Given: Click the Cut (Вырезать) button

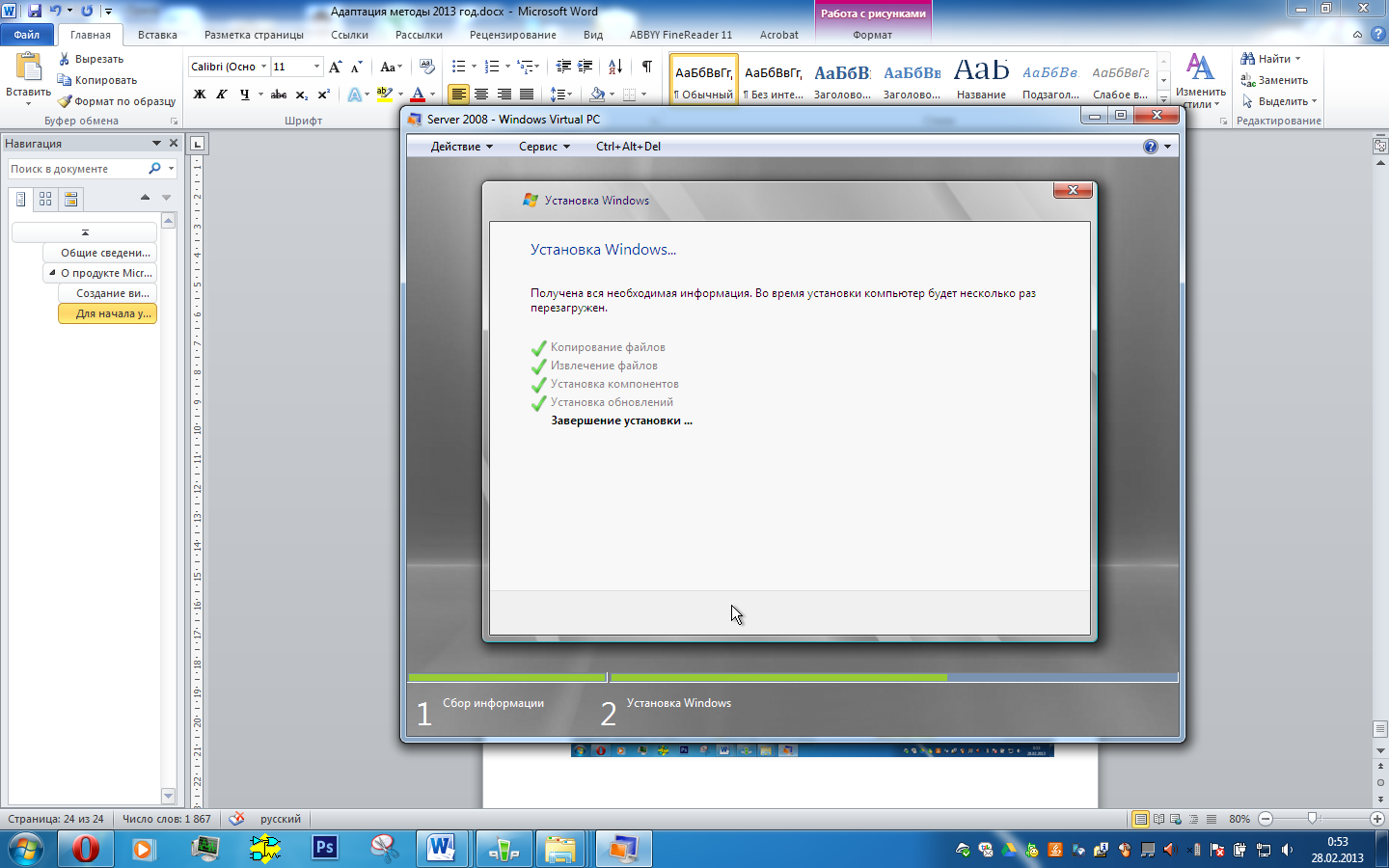Looking at the screenshot, I should pyautogui.click(x=91, y=59).
